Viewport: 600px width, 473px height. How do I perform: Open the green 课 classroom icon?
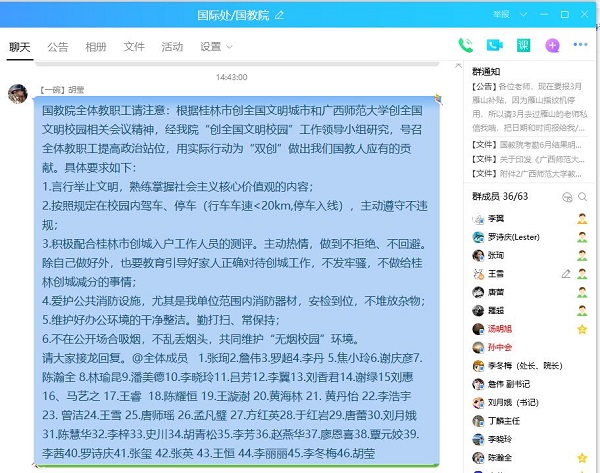point(523,45)
